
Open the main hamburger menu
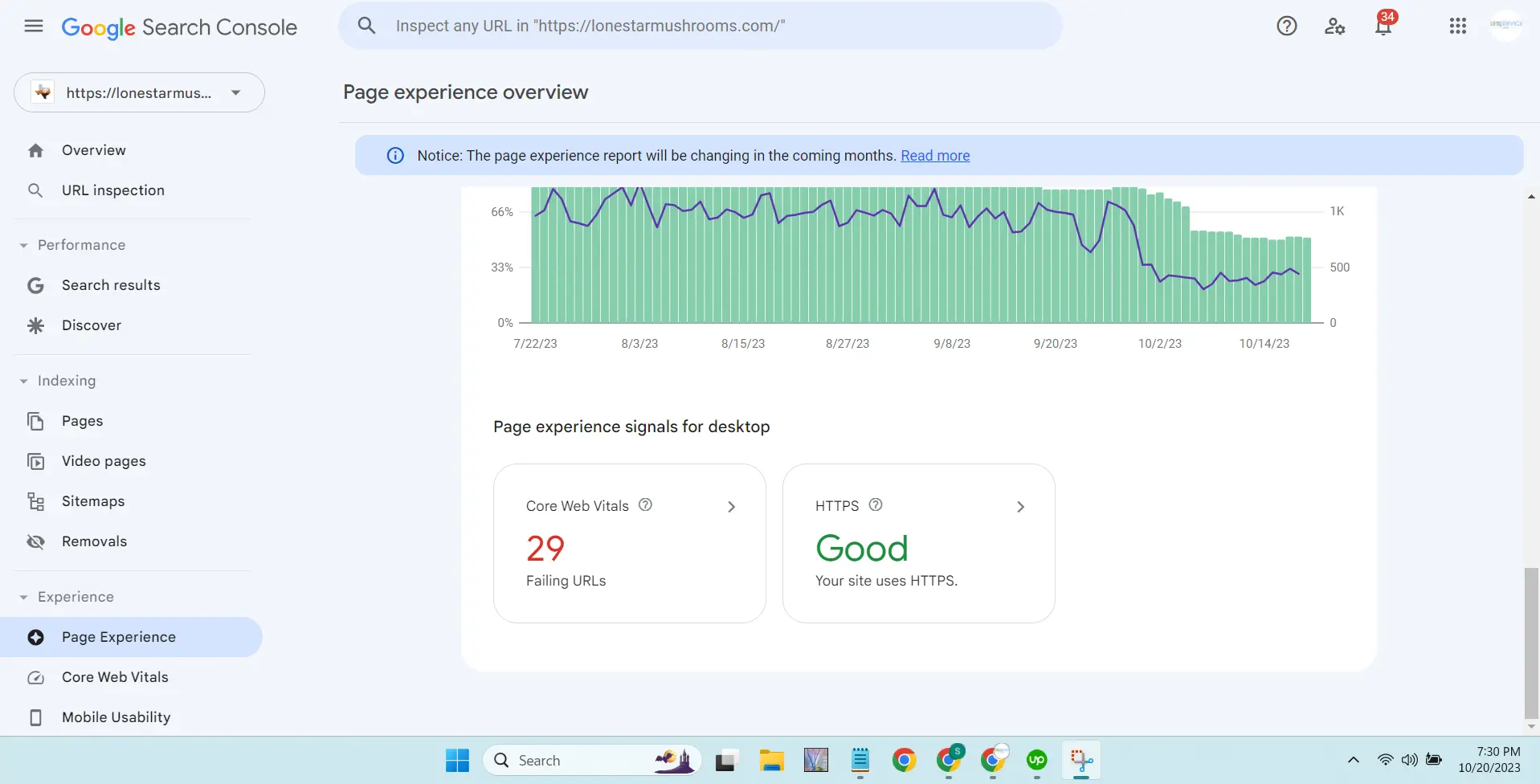[34, 27]
